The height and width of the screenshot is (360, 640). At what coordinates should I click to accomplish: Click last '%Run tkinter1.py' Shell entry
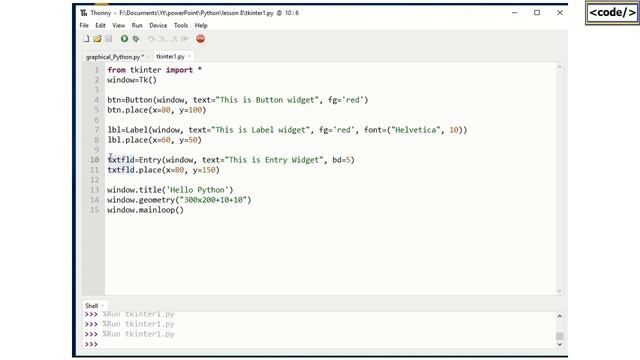coord(138,334)
